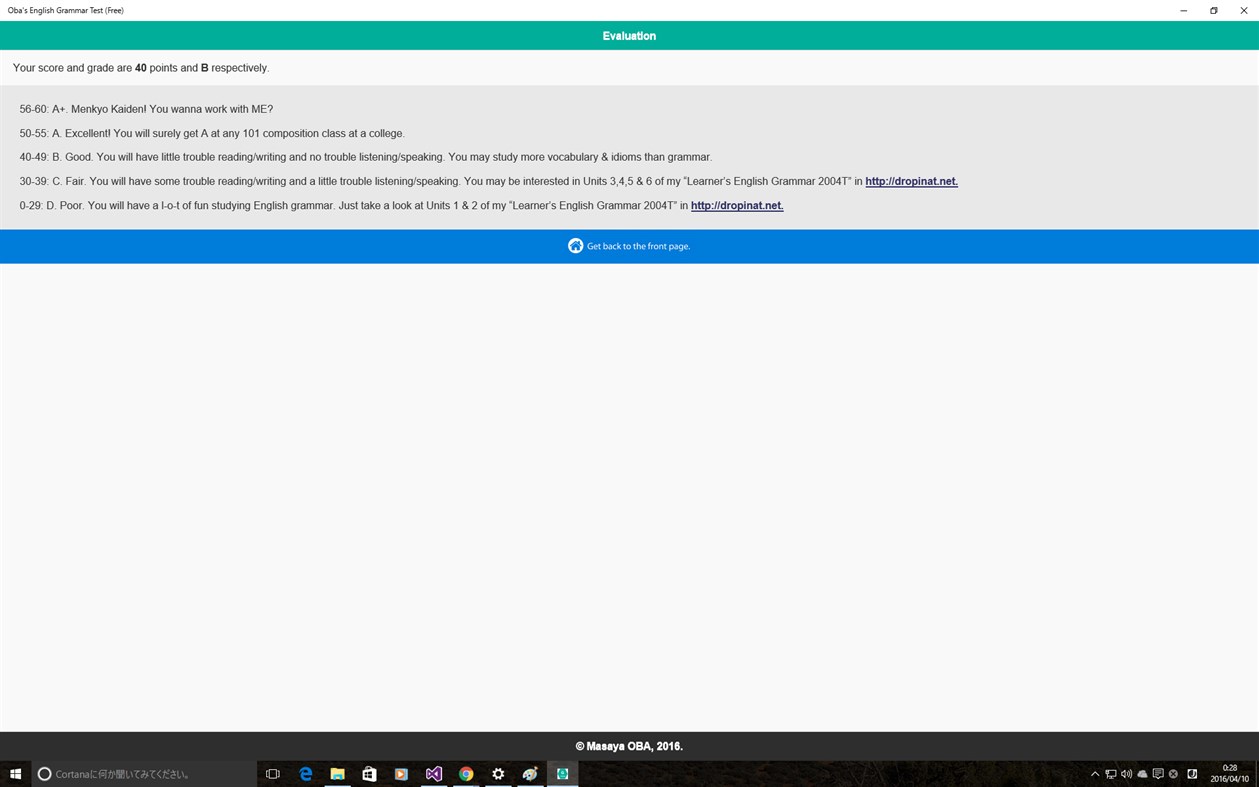Open the Windows Store app
Viewport: 1259px width, 787px height.
(369, 773)
